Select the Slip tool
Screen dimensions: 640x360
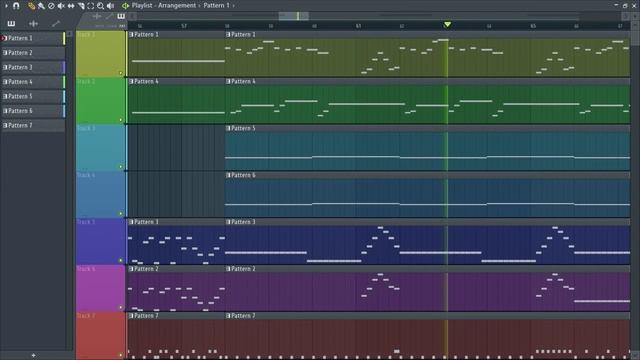click(71, 6)
